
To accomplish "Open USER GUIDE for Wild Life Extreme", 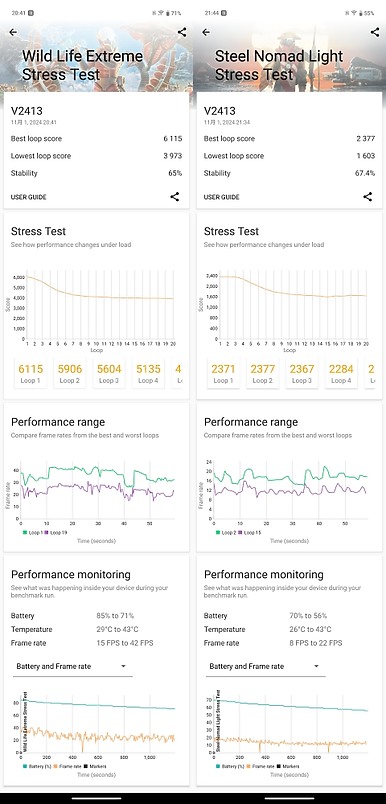I will [29, 197].
